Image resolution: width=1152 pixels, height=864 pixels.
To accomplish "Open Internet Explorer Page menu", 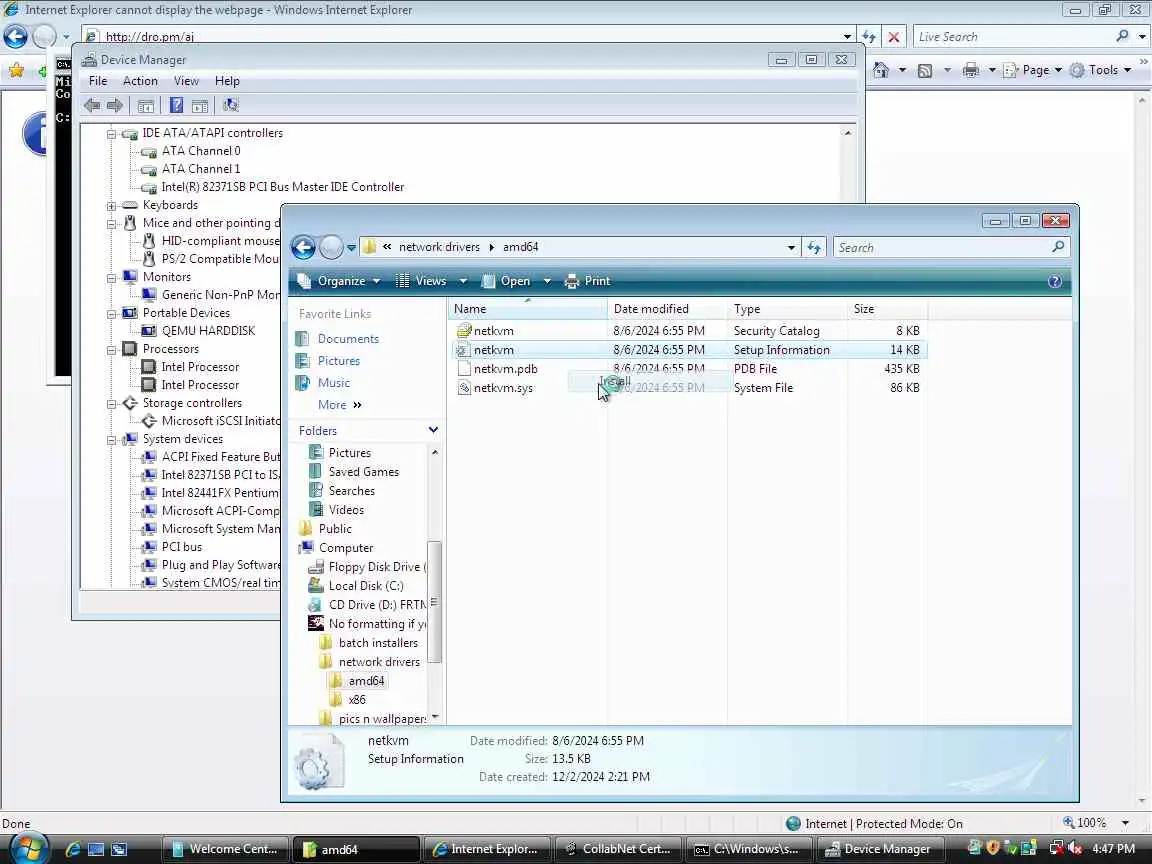I will coord(1032,70).
